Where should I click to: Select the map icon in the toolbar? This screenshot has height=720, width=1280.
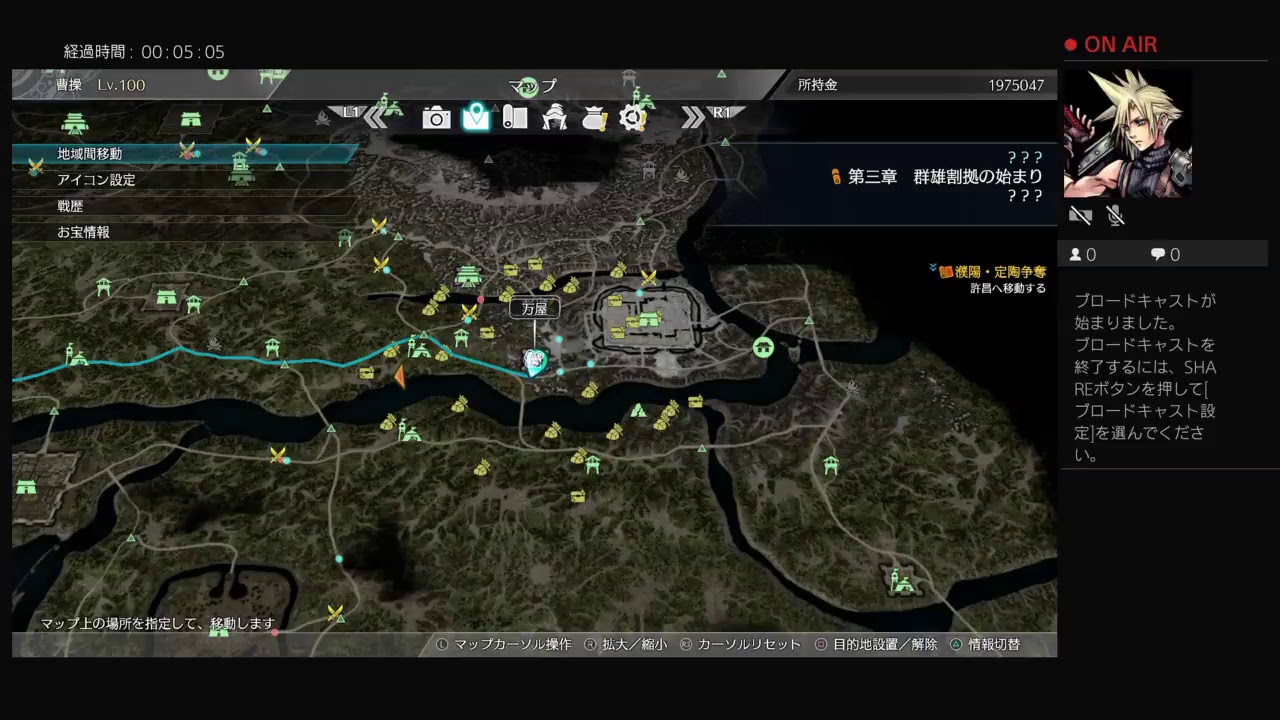click(476, 118)
